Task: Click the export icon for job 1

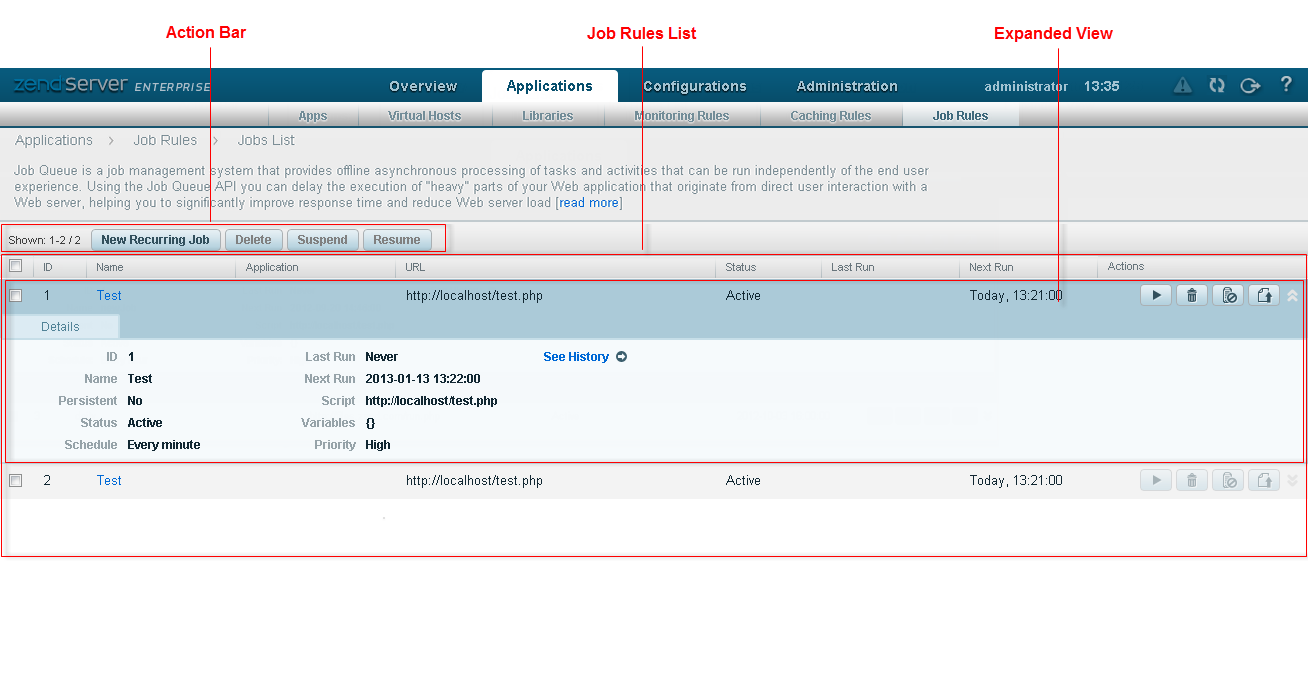Action: pos(1264,295)
